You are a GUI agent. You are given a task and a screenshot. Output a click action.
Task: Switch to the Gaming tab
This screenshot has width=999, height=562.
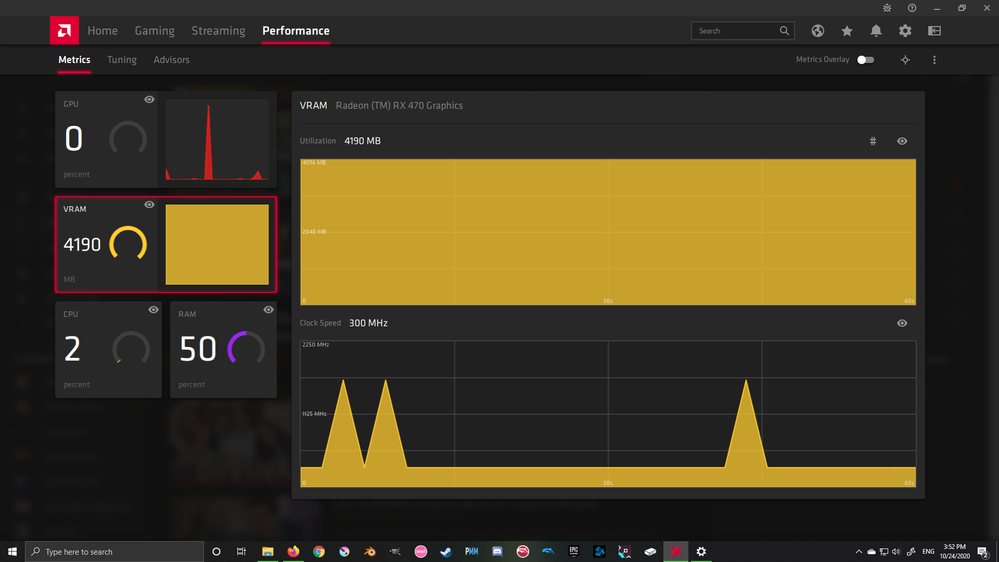pyautogui.click(x=154, y=31)
